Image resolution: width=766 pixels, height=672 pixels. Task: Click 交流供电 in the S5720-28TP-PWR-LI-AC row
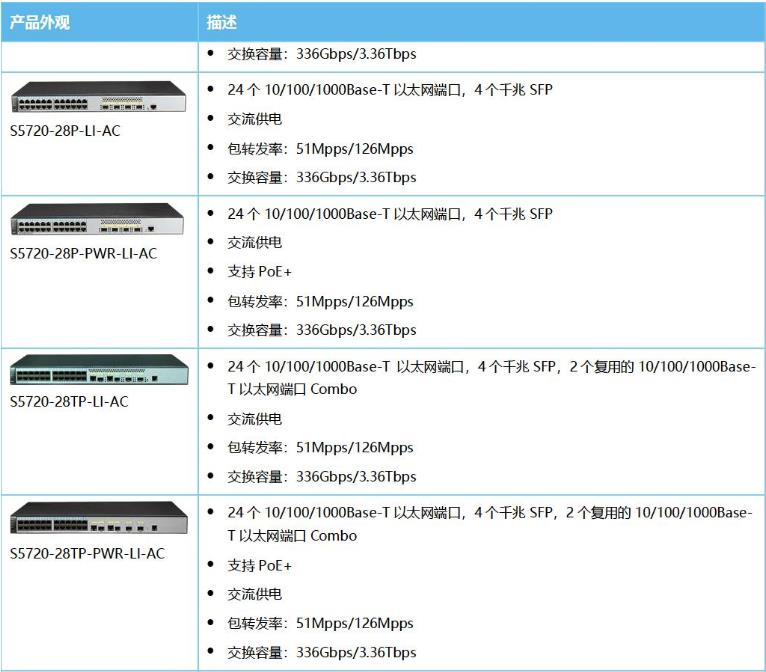coord(255,594)
